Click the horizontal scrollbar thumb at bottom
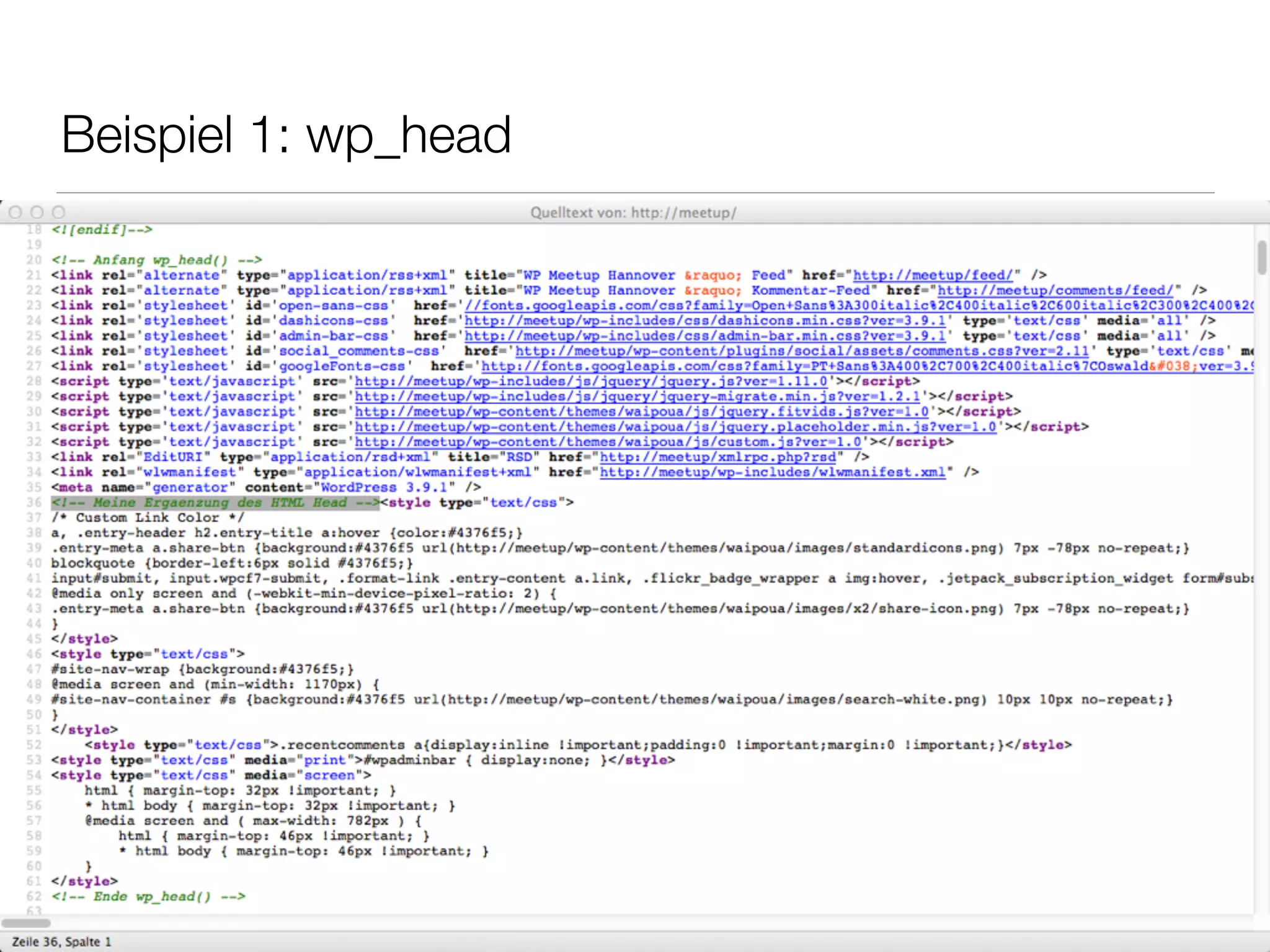Screen dimensions: 1270x952 26,923
